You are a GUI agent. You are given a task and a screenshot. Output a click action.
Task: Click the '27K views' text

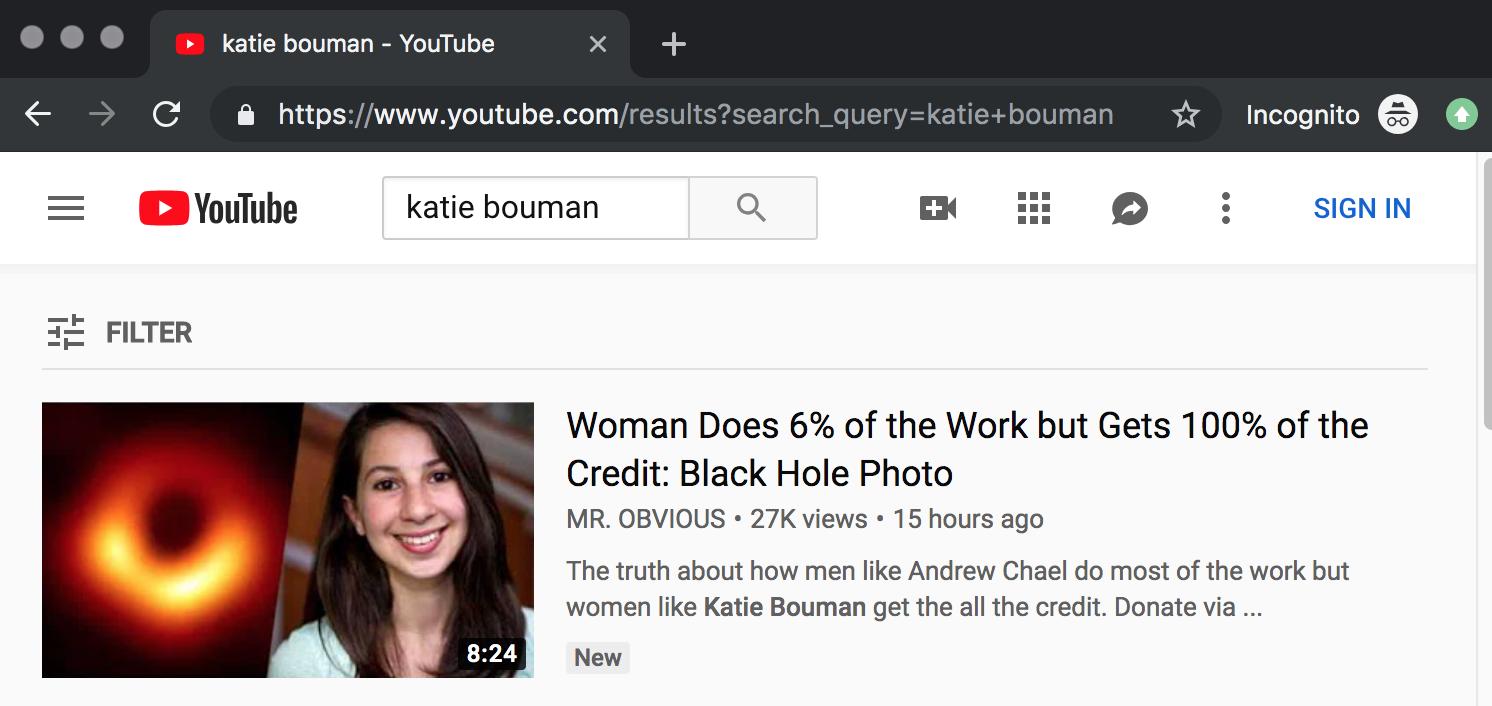809,519
